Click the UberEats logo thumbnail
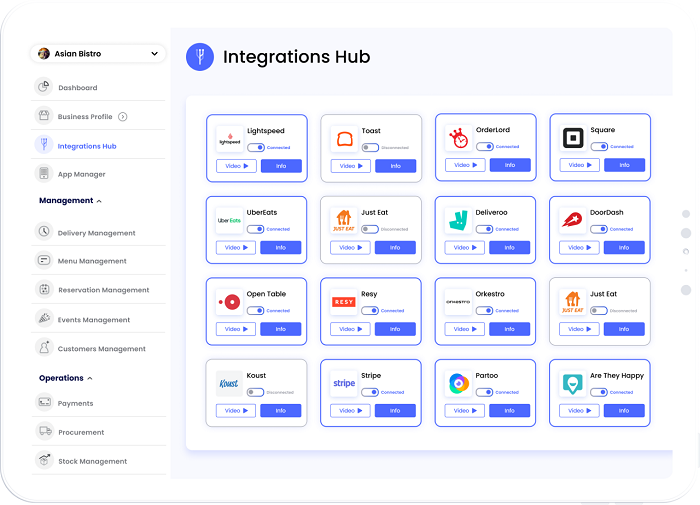Screen dimensions: 700x505 (229, 220)
